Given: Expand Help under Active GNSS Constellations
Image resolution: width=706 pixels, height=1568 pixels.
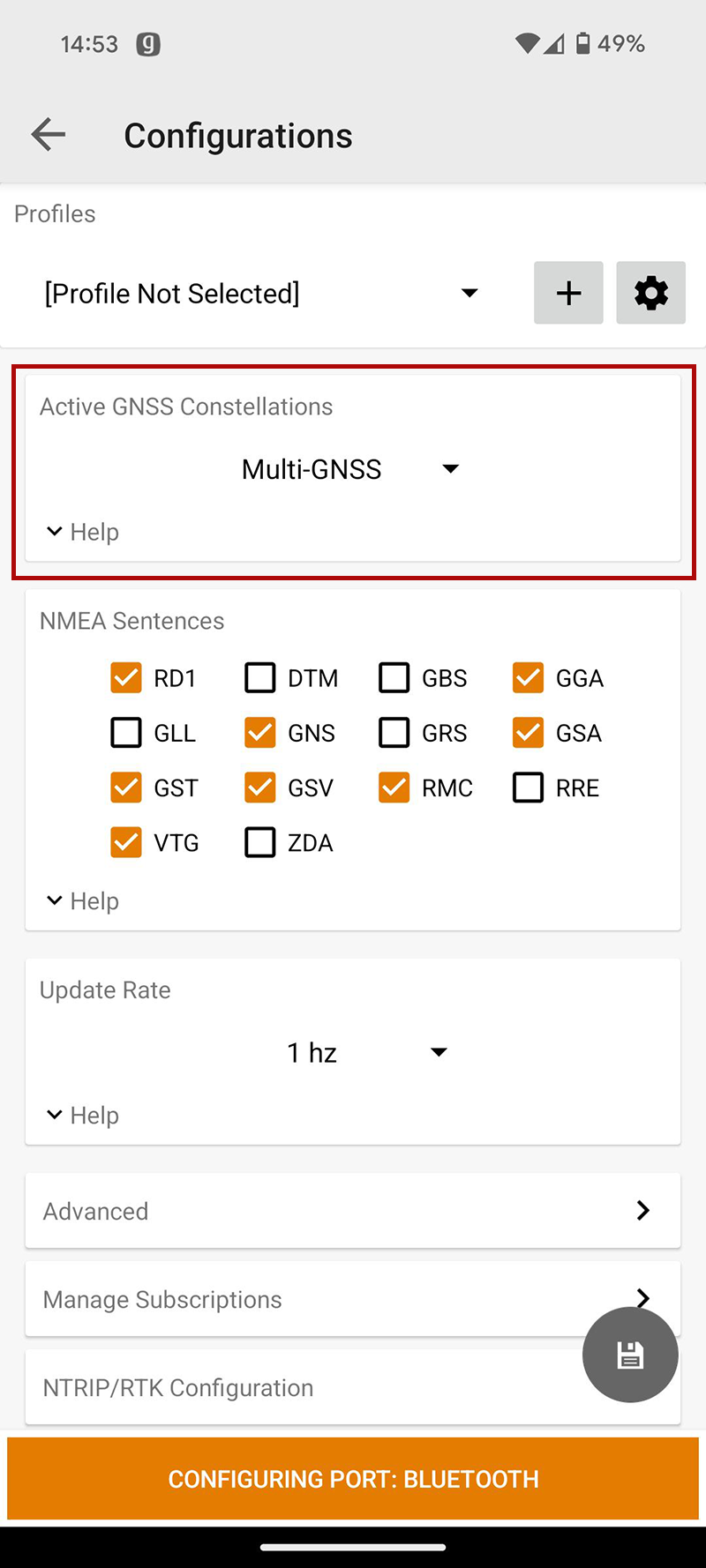Looking at the screenshot, I should point(83,532).
